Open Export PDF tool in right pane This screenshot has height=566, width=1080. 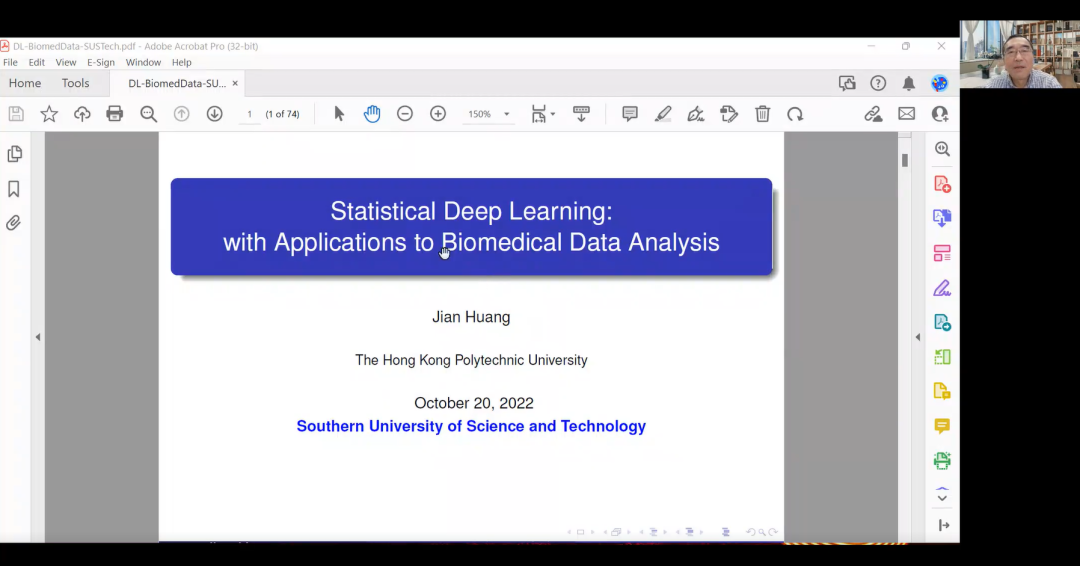point(942,218)
